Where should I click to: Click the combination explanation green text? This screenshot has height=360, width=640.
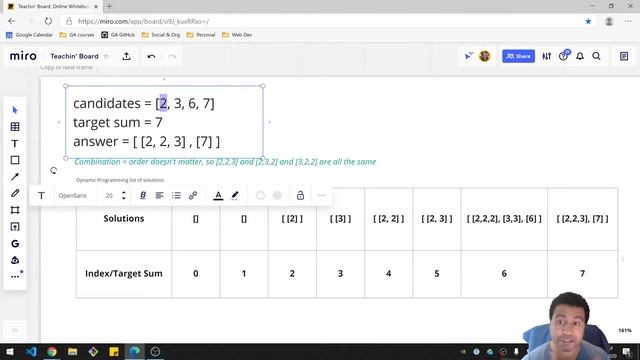(225, 162)
